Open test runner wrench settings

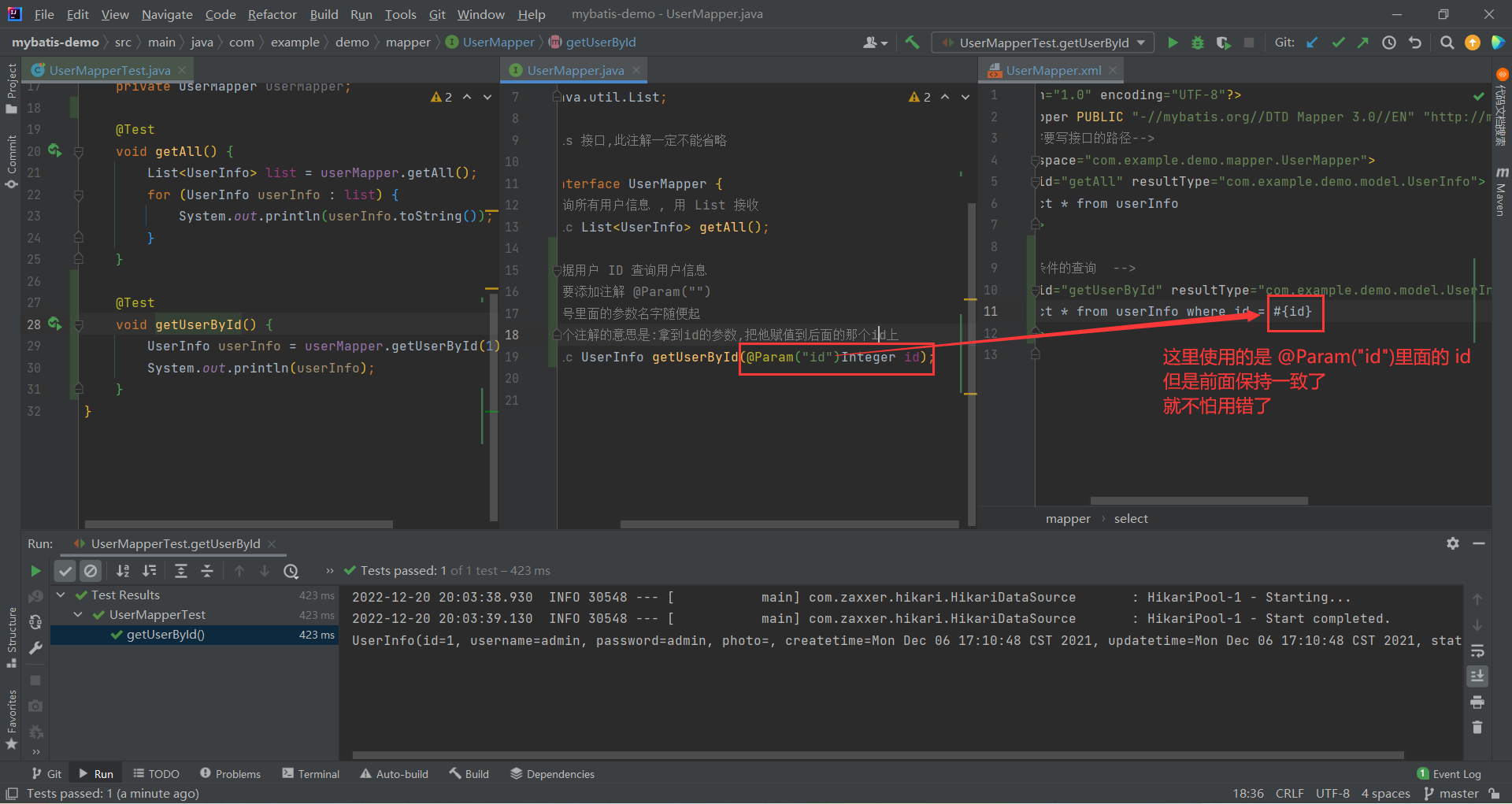pyautogui.click(x=35, y=648)
